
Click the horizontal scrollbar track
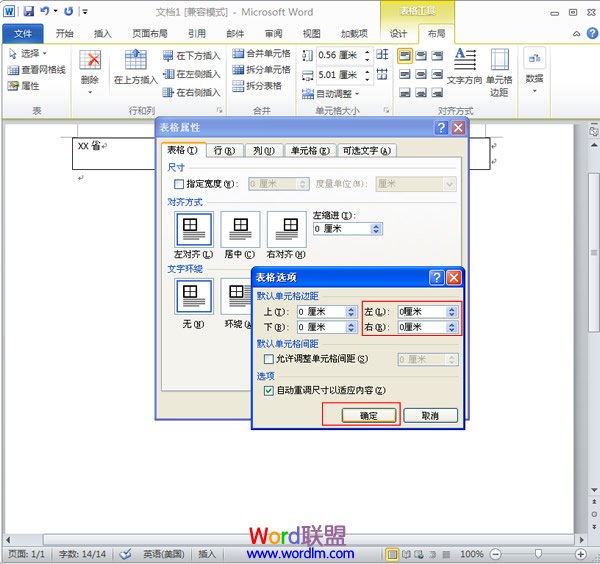[309, 540]
